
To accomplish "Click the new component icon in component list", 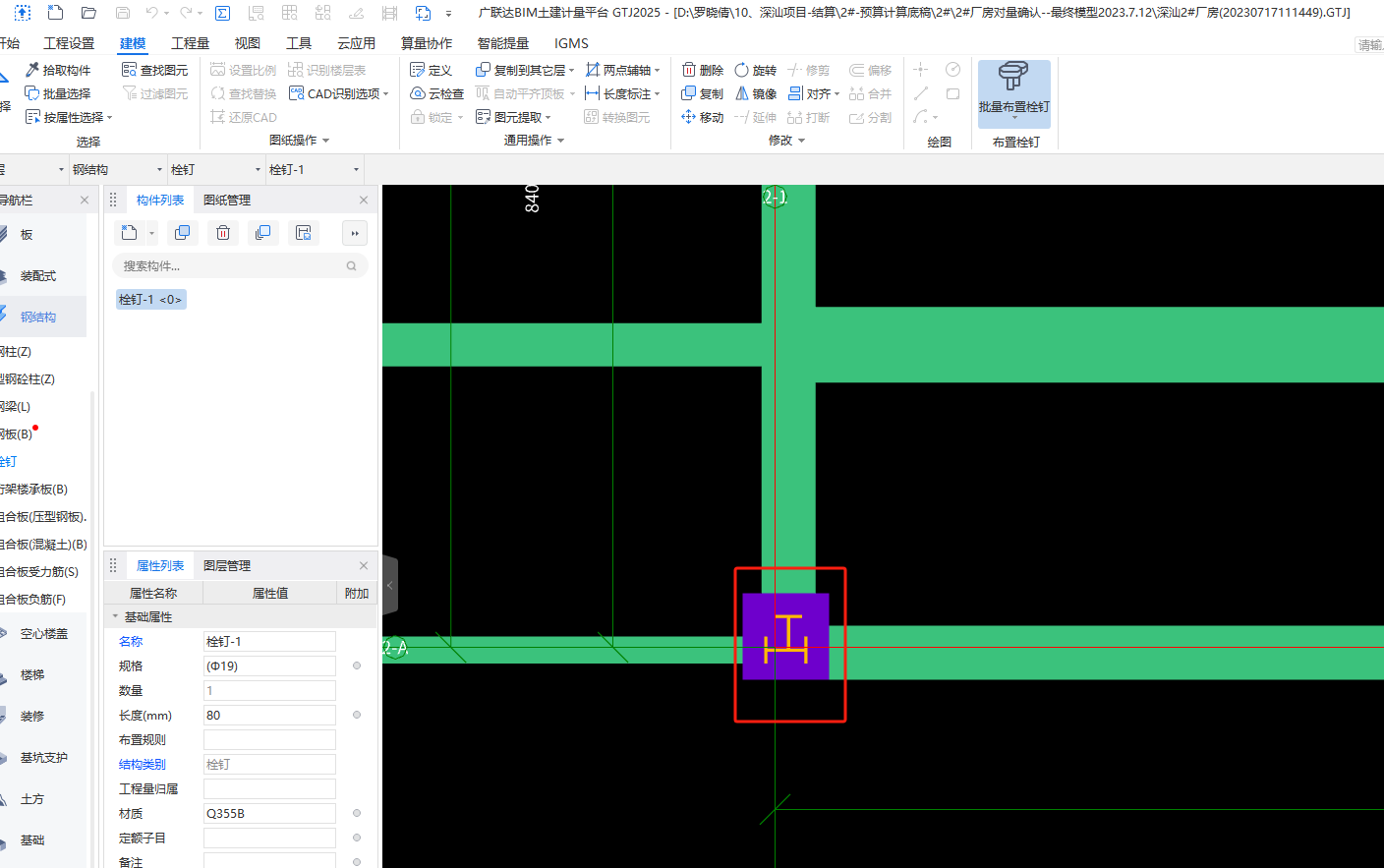I will point(129,233).
